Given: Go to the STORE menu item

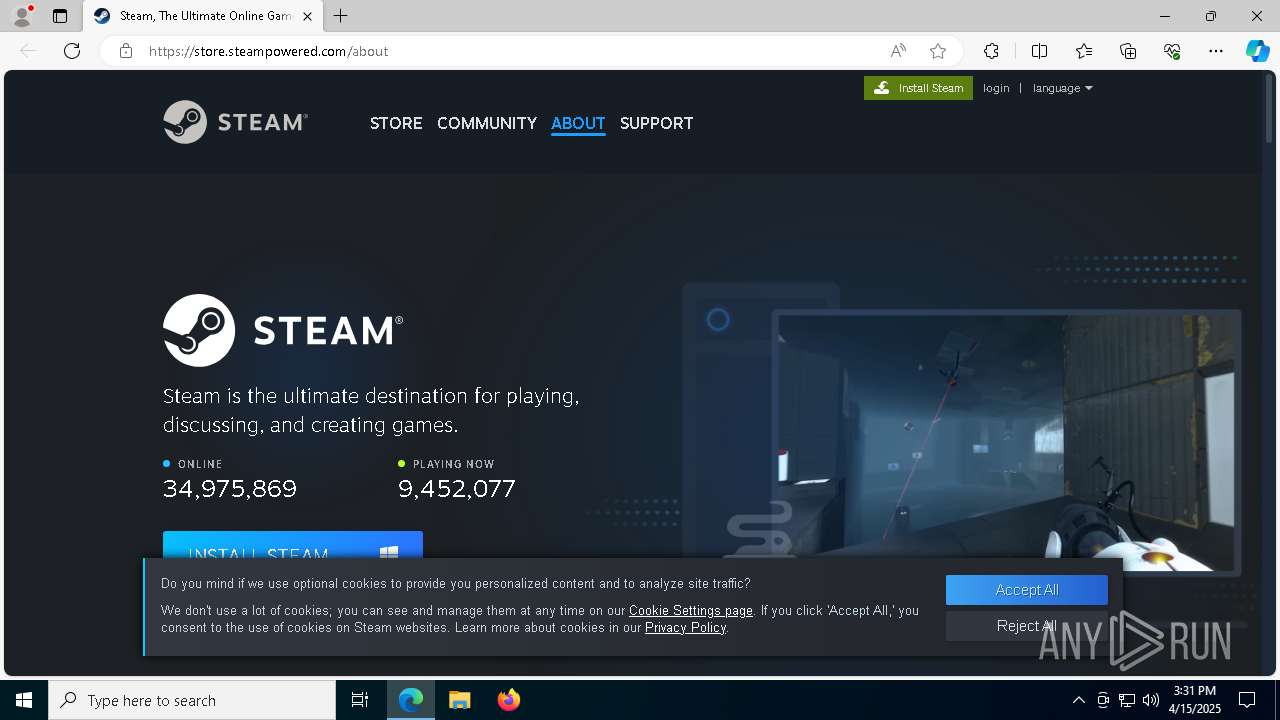Looking at the screenshot, I should (x=396, y=123).
